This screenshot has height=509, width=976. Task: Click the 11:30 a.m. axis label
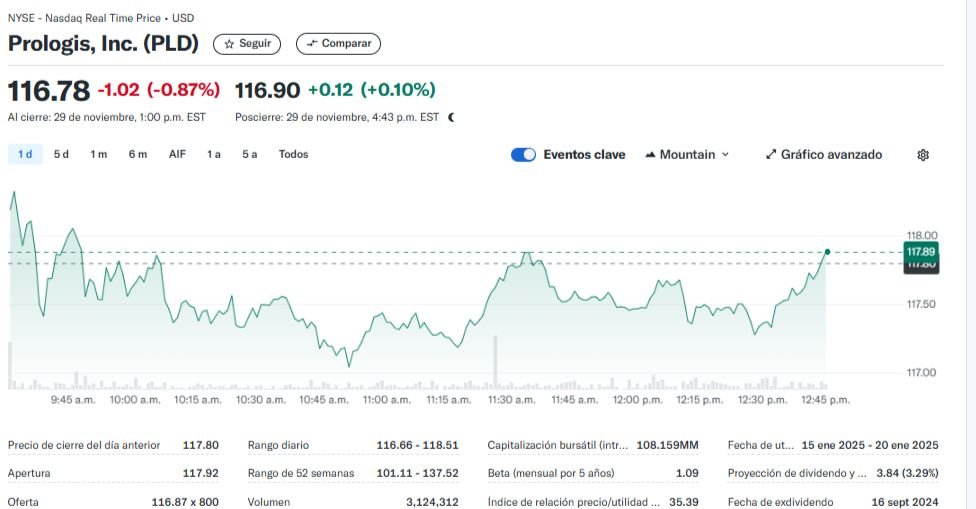511,400
